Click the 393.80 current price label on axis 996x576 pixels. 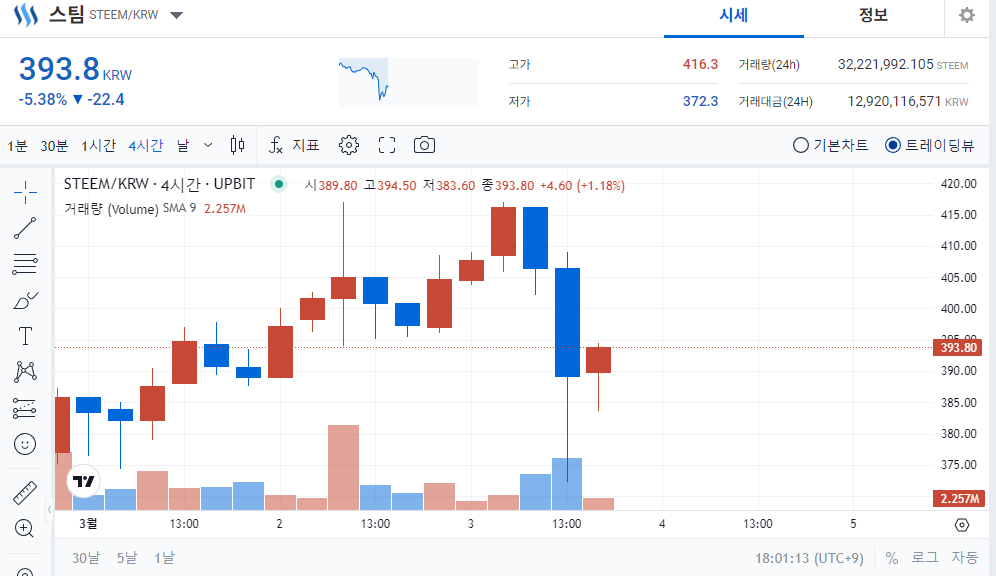tap(958, 347)
